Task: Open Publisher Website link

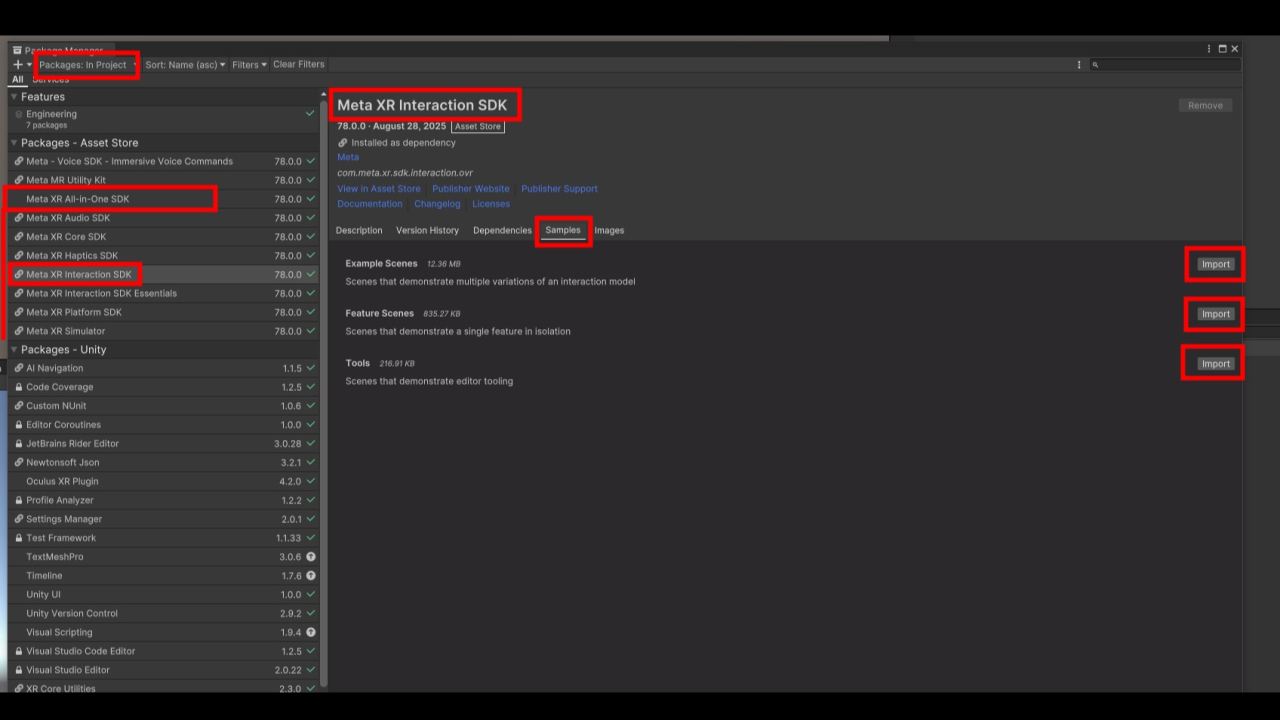Action: point(471,188)
